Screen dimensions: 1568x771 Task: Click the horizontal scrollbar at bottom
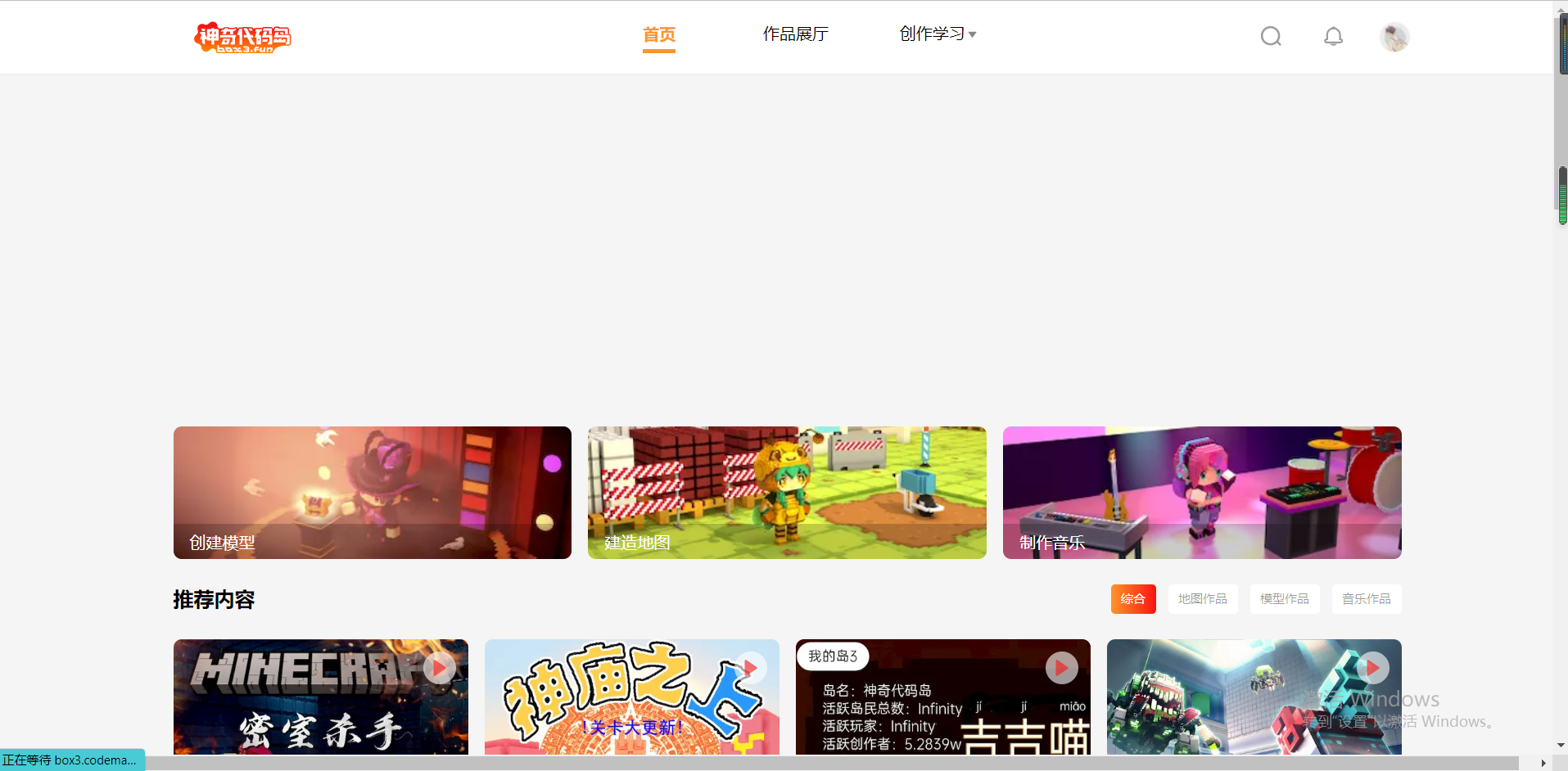(x=832, y=764)
